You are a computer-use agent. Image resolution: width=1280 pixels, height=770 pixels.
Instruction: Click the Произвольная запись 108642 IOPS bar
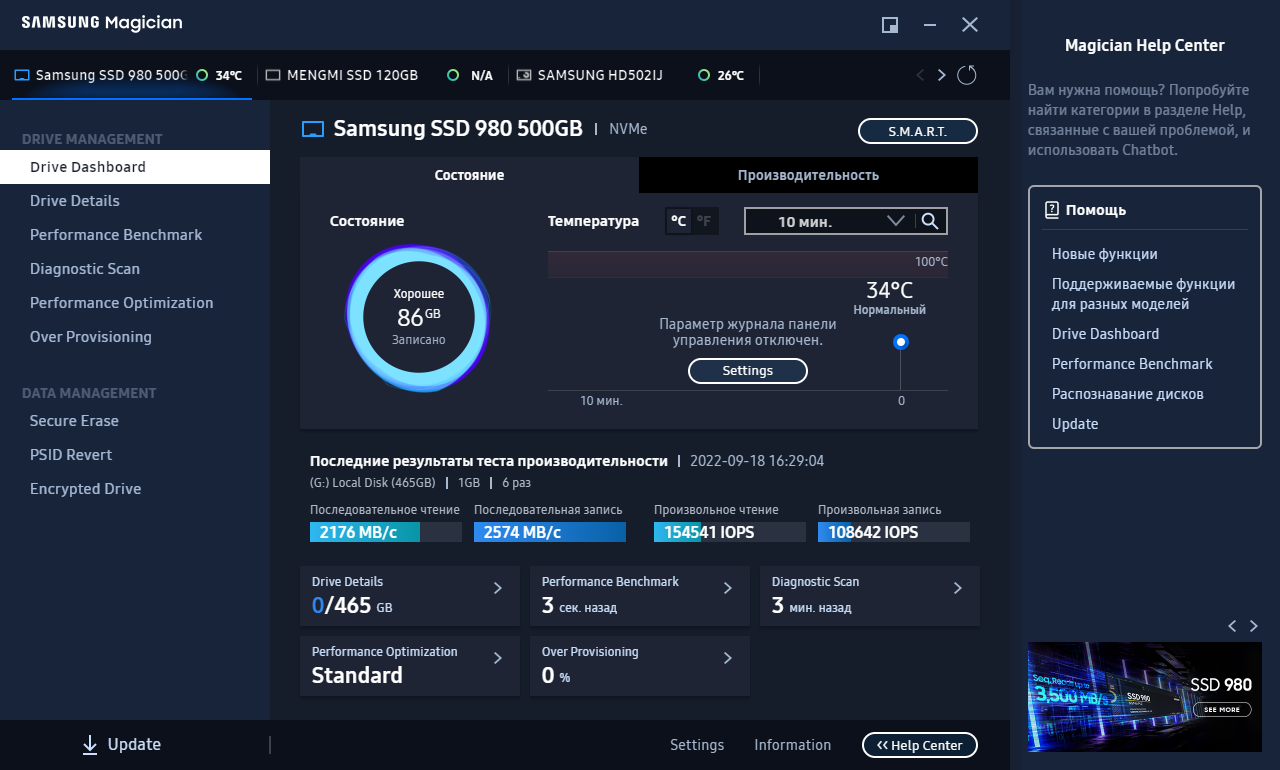pos(894,532)
